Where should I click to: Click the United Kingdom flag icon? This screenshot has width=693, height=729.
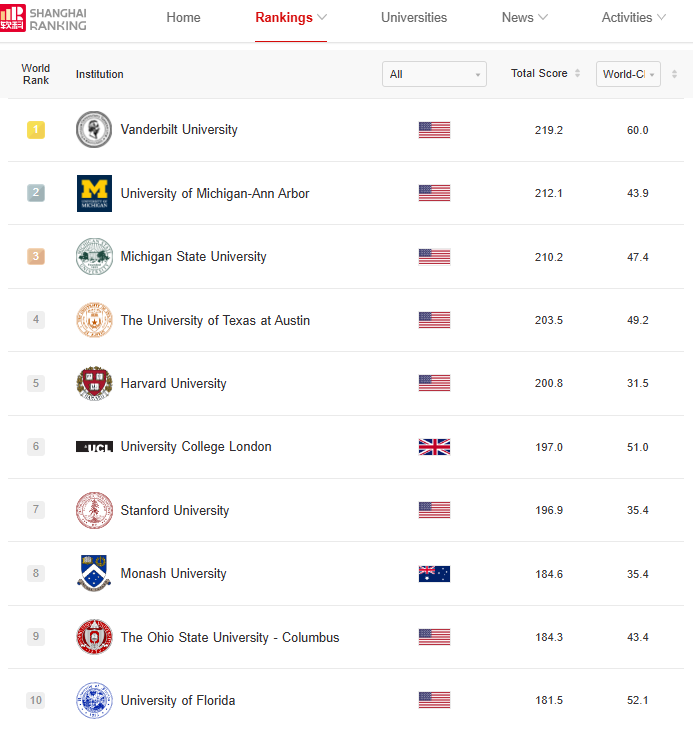point(434,447)
